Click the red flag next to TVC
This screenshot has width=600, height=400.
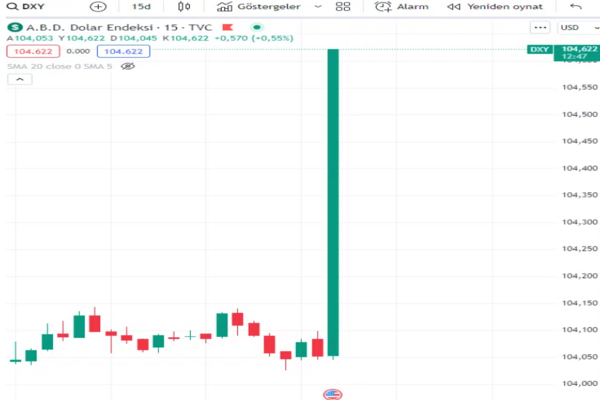tap(228, 27)
